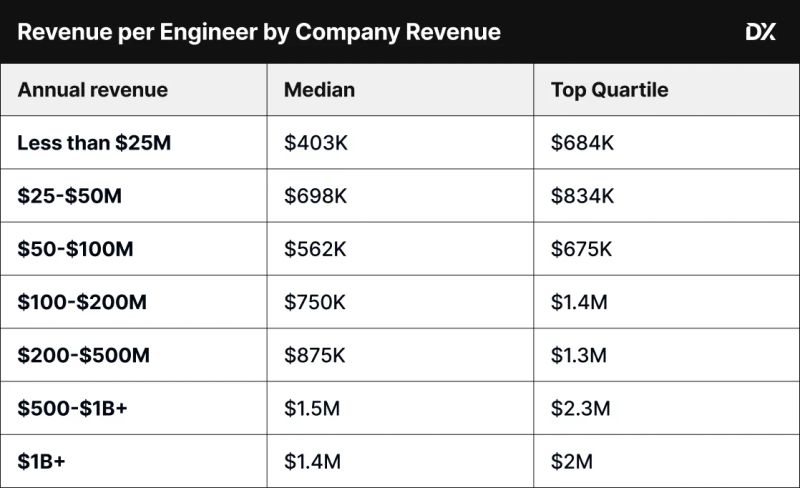
Task: Select the 'Median' column header
Action: [319, 90]
